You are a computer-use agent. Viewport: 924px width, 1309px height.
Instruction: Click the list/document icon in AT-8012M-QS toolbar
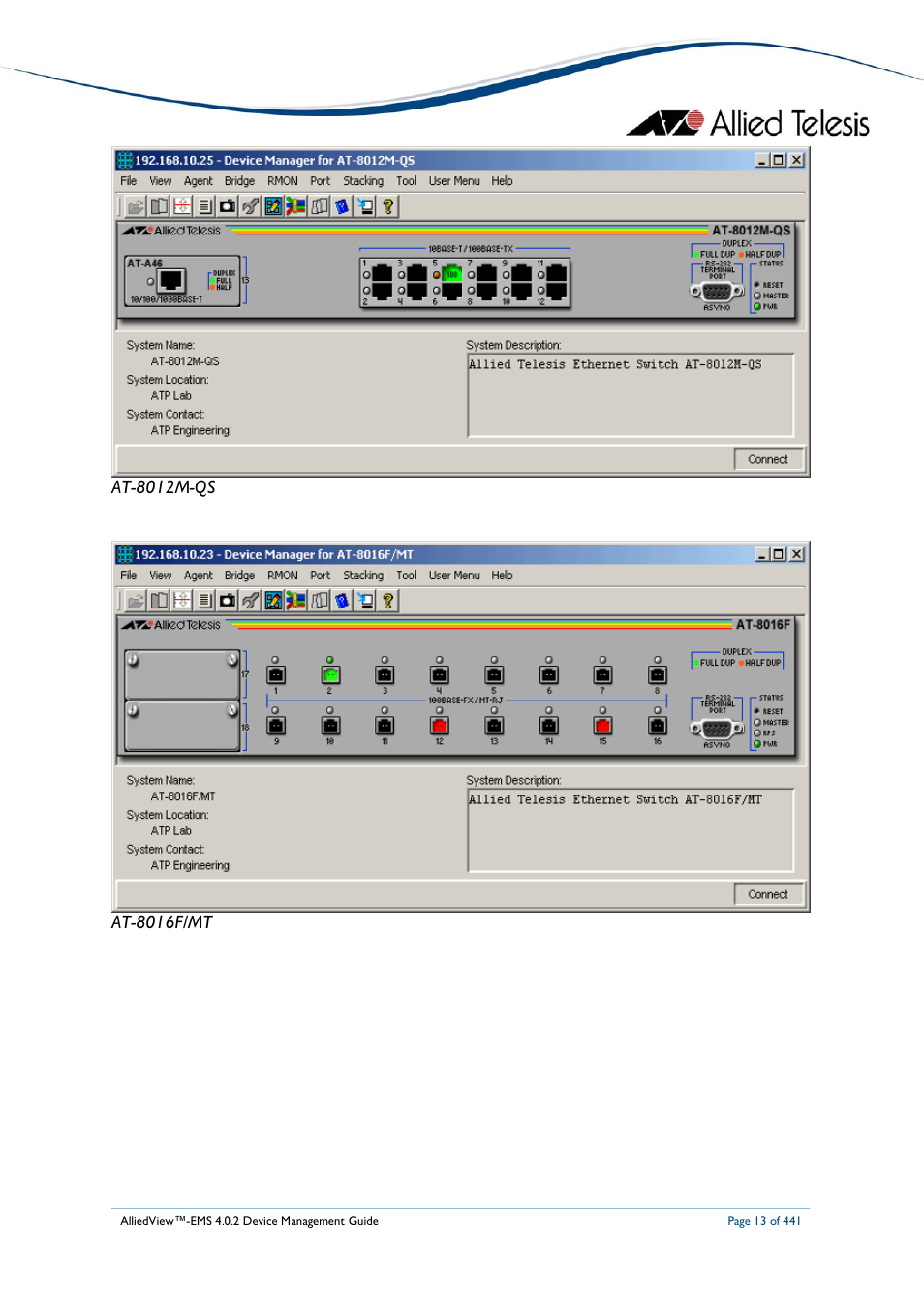coord(204,206)
